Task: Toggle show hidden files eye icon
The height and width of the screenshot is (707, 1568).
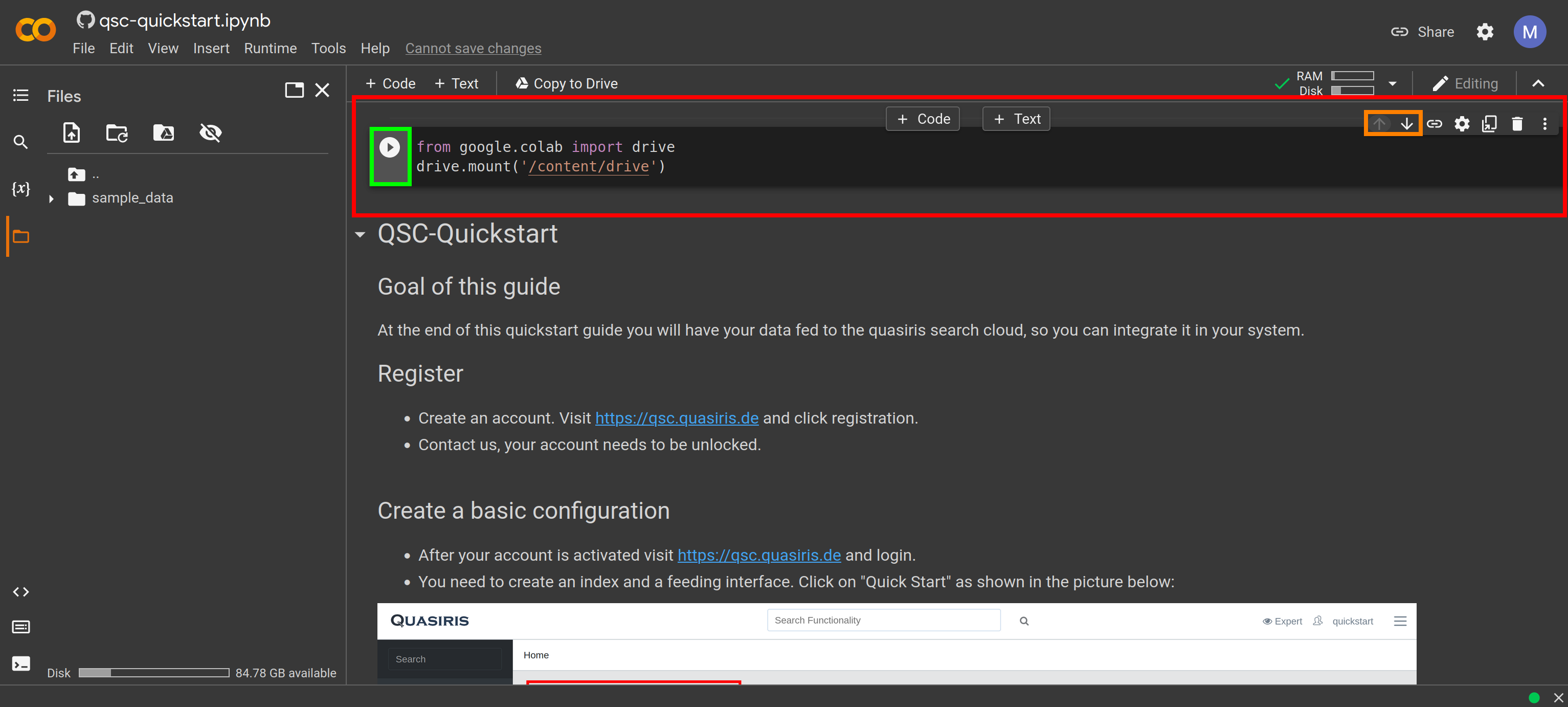Action: click(x=210, y=132)
